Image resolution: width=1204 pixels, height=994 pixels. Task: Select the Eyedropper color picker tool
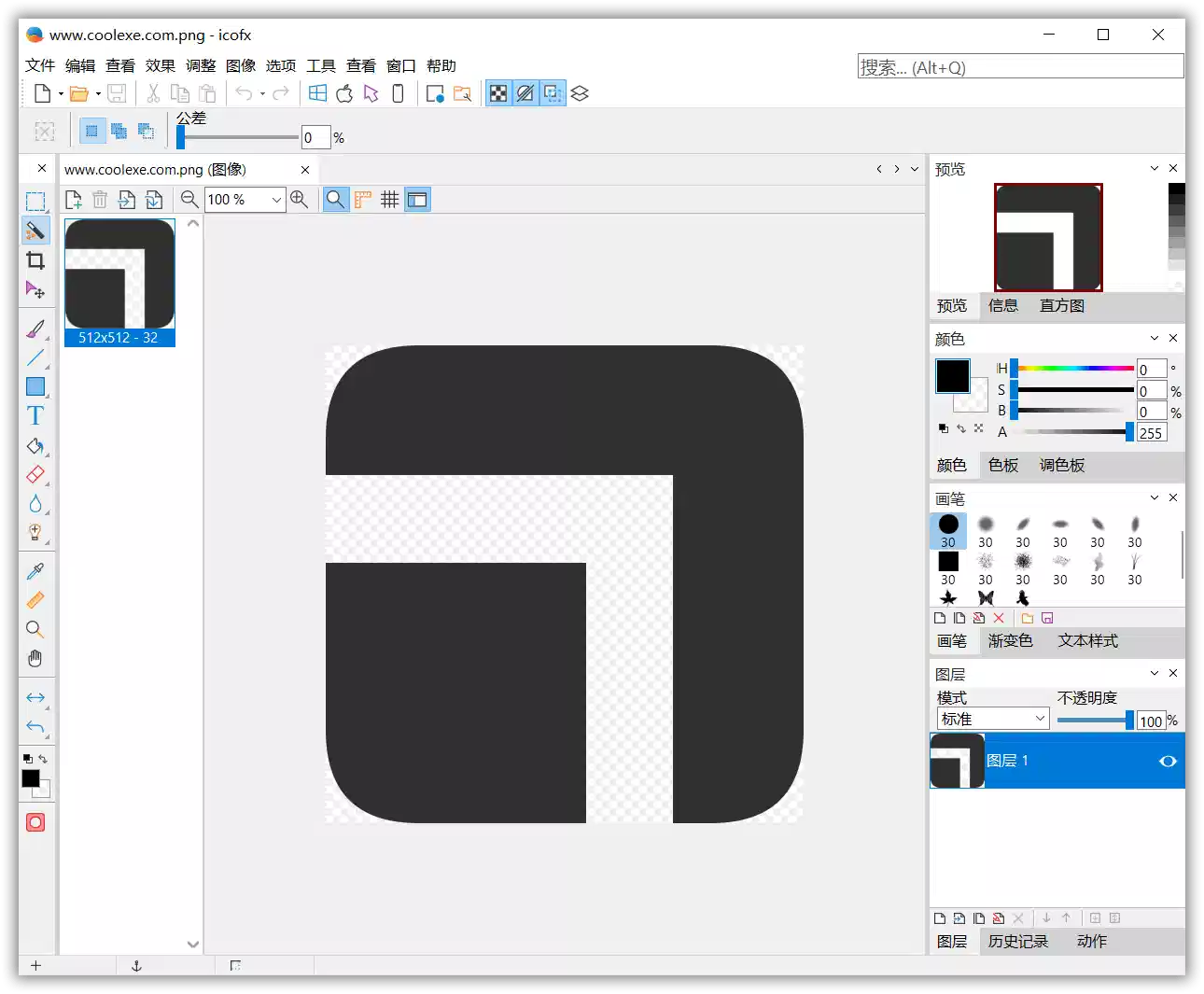coord(35,570)
